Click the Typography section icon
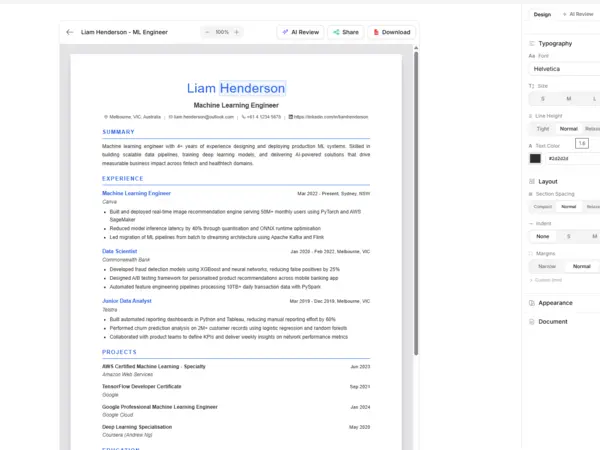Image resolution: width=600 pixels, height=450 pixels. coord(532,44)
